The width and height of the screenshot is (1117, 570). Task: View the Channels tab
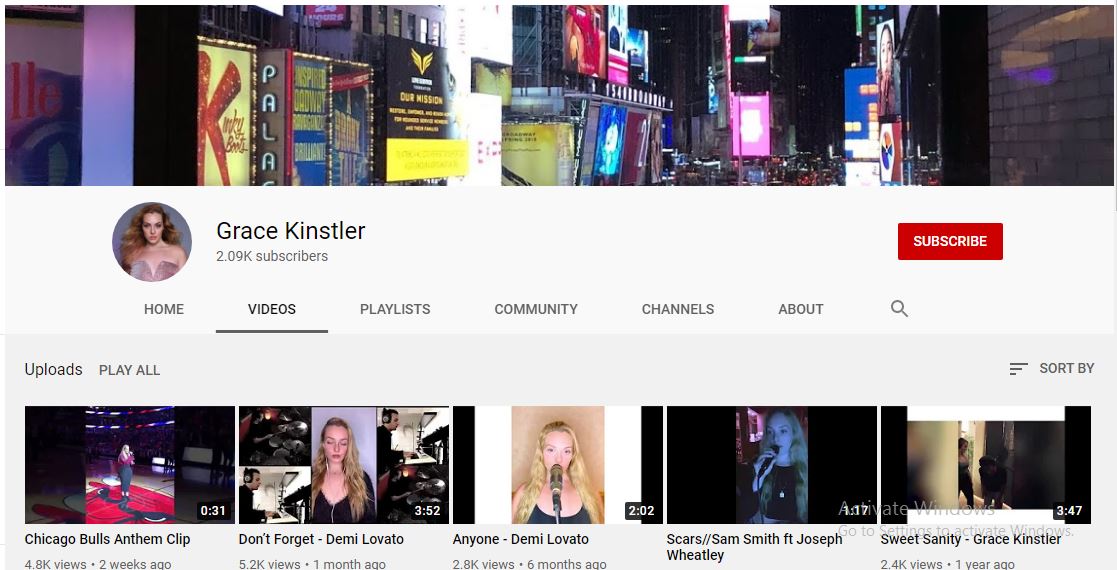point(677,309)
